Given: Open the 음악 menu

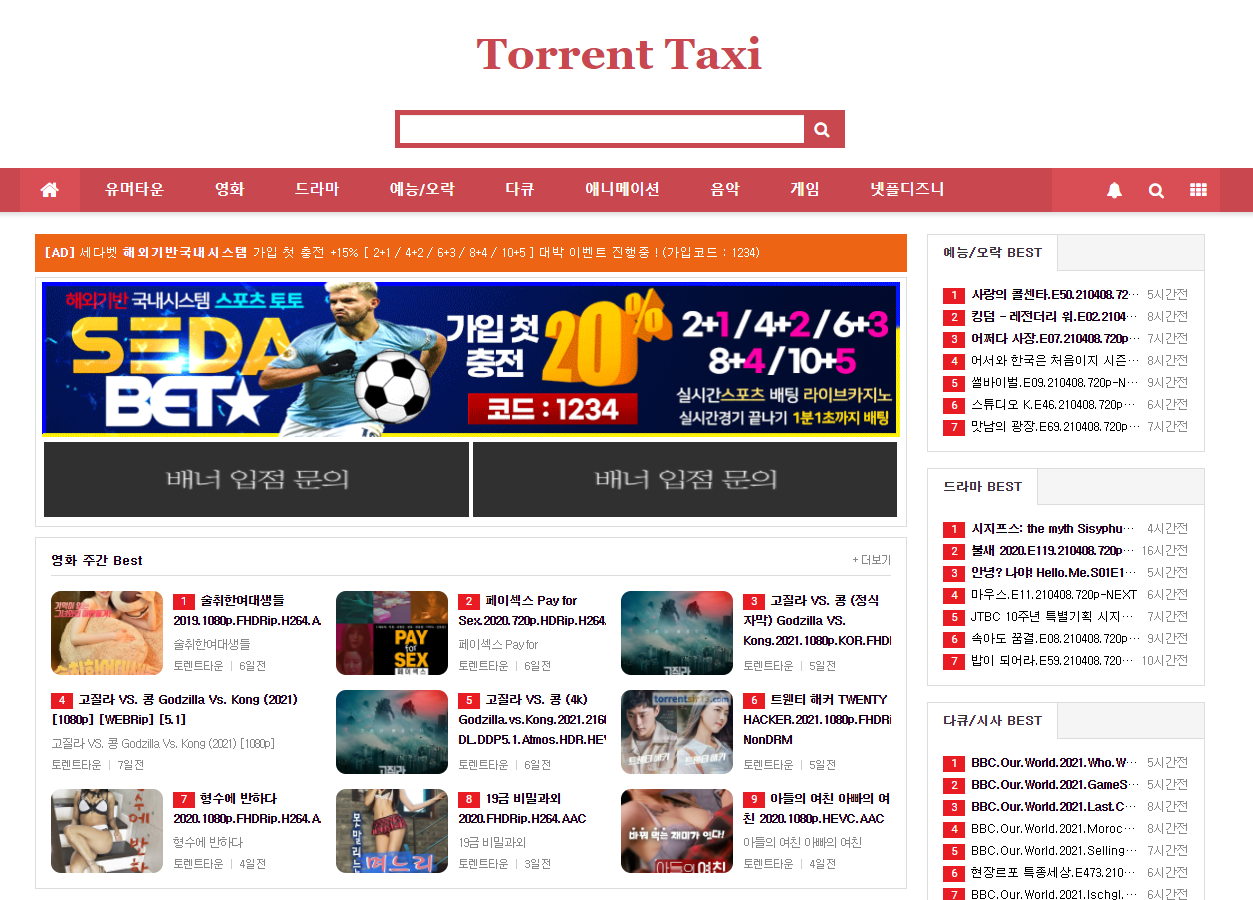Looking at the screenshot, I should tap(725, 190).
